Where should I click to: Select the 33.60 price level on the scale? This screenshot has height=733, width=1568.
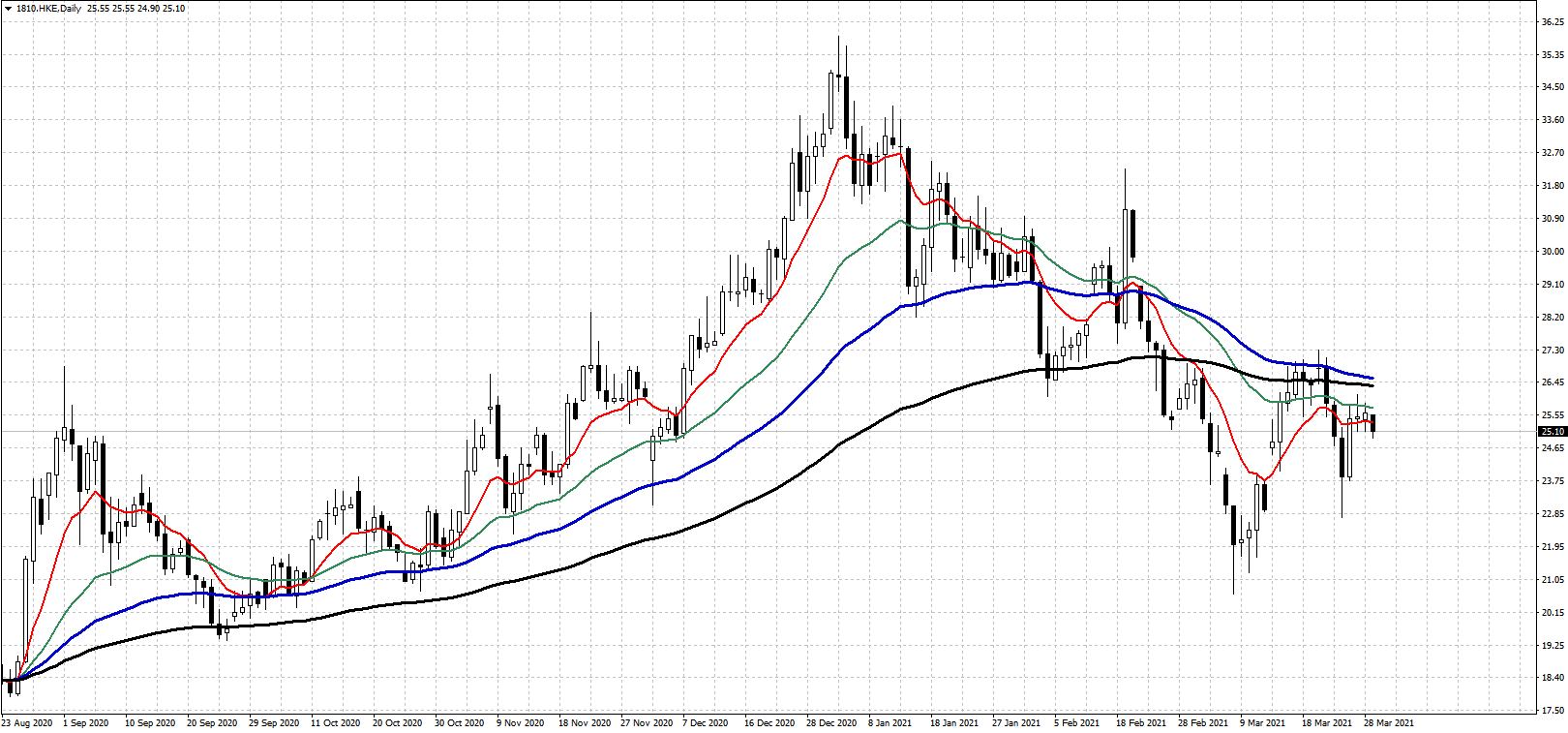pyautogui.click(x=1553, y=120)
